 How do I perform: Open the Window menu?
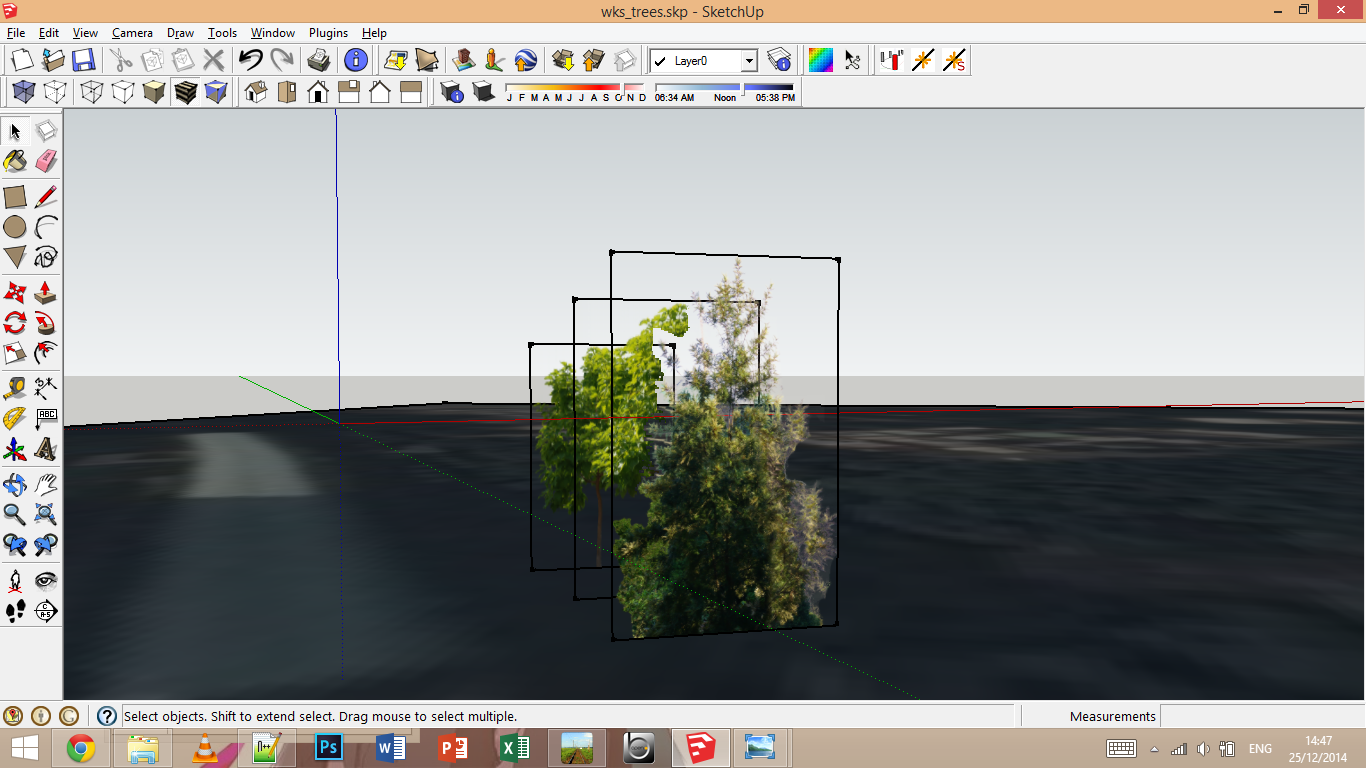point(272,33)
